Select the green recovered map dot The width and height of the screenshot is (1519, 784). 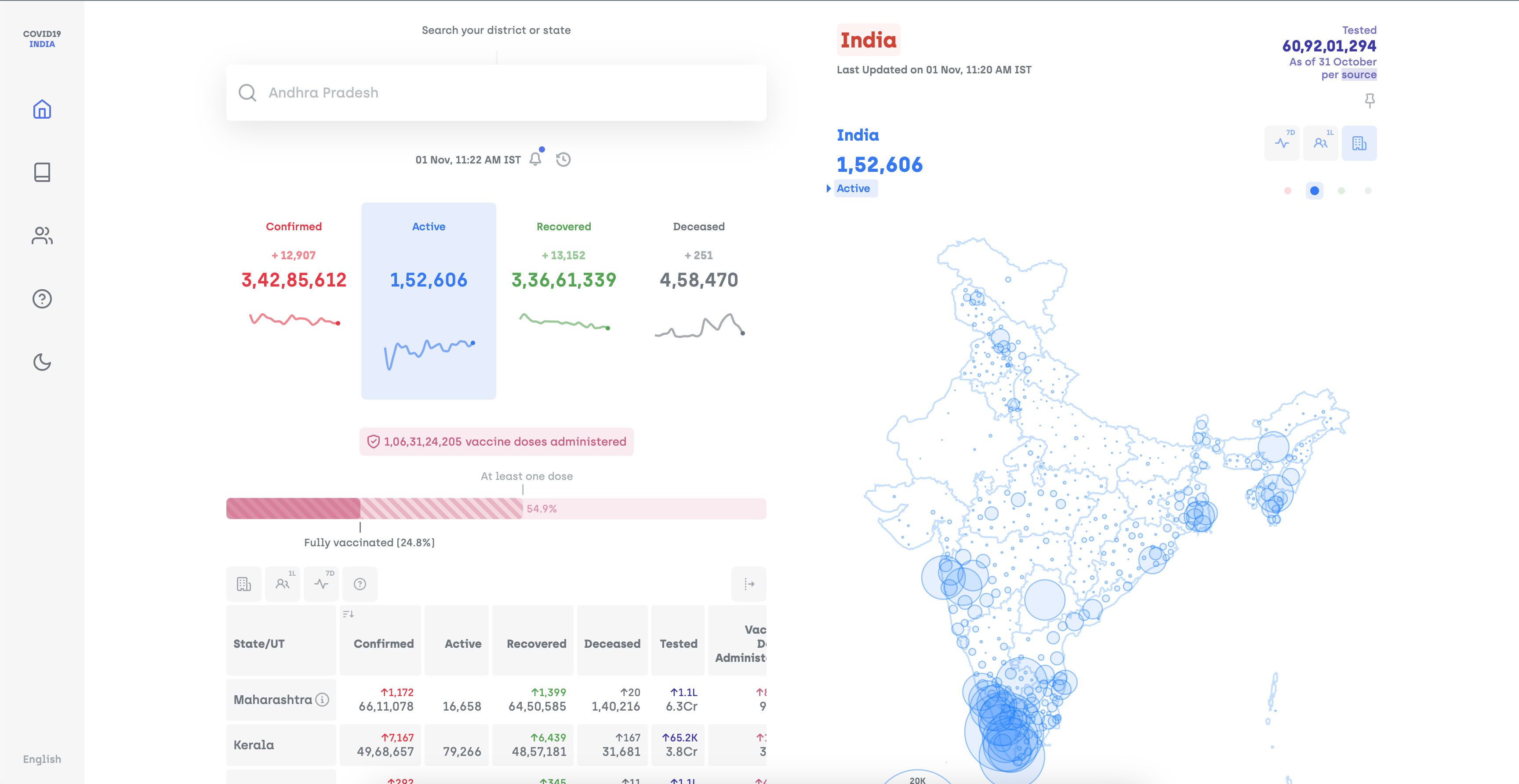point(1341,190)
